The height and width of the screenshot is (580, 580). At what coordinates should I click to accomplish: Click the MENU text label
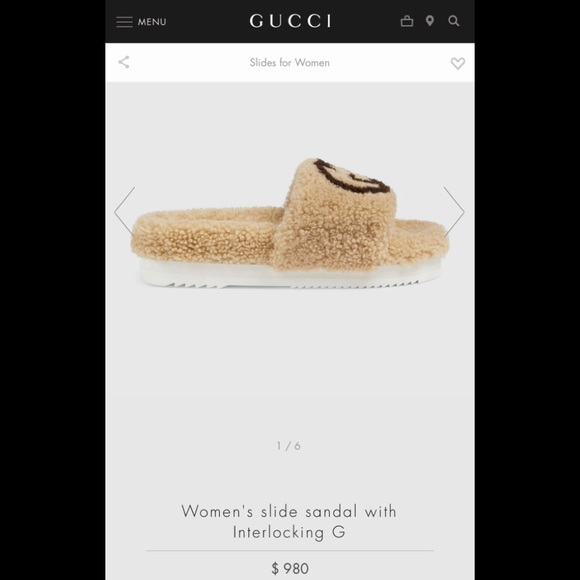pyautogui.click(x=152, y=22)
